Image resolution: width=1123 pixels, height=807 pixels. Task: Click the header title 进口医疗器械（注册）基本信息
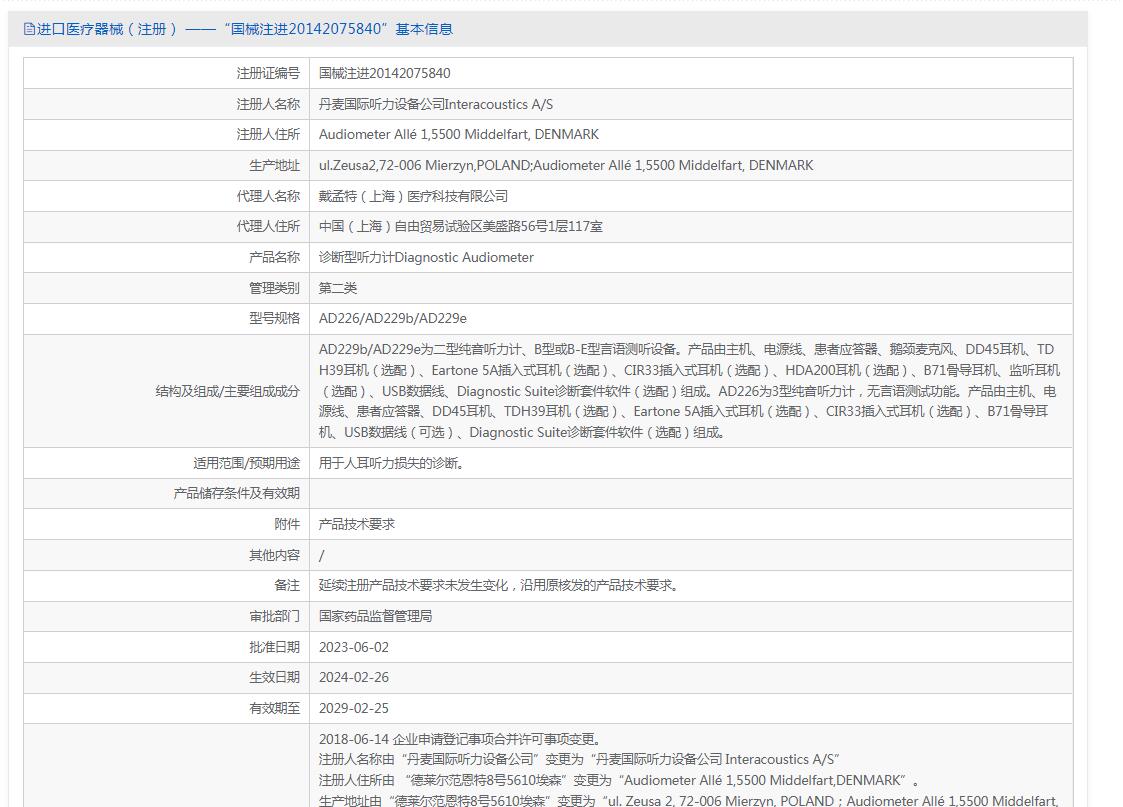[244, 29]
